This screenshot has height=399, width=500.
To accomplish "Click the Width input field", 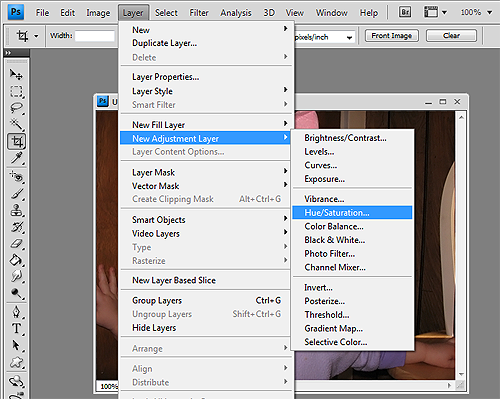I will point(95,36).
